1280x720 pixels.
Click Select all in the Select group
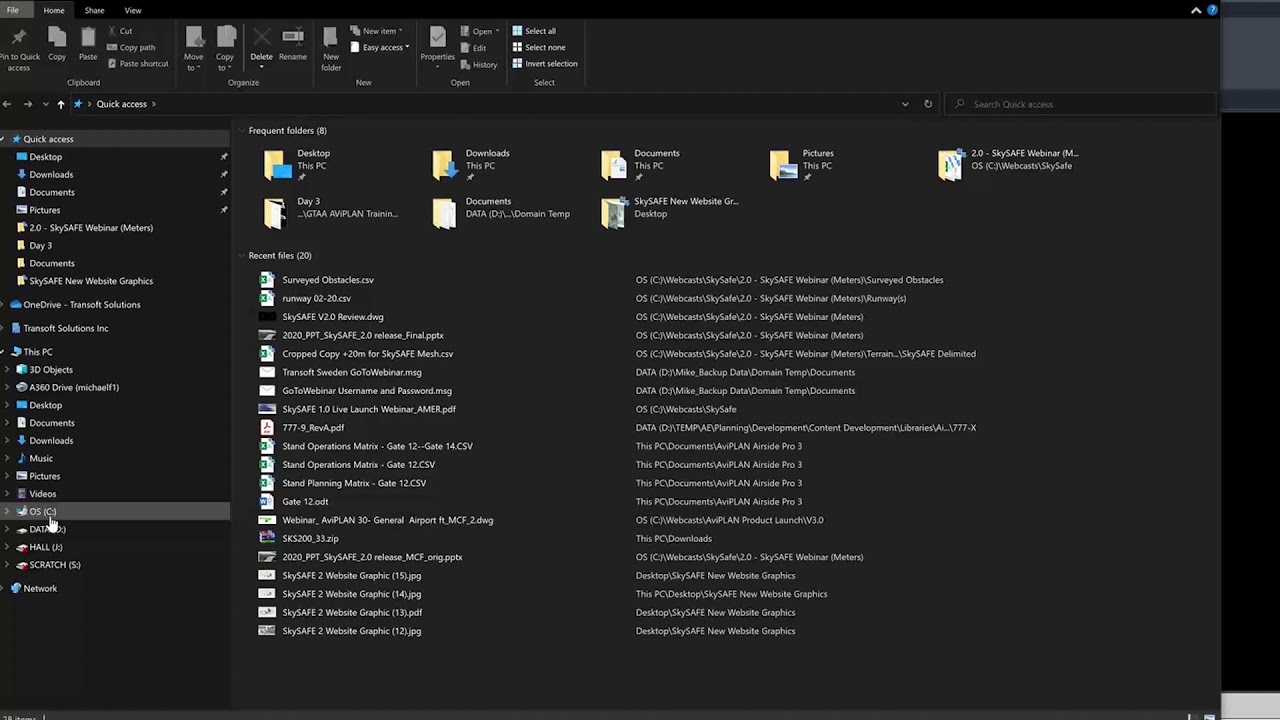[534, 31]
